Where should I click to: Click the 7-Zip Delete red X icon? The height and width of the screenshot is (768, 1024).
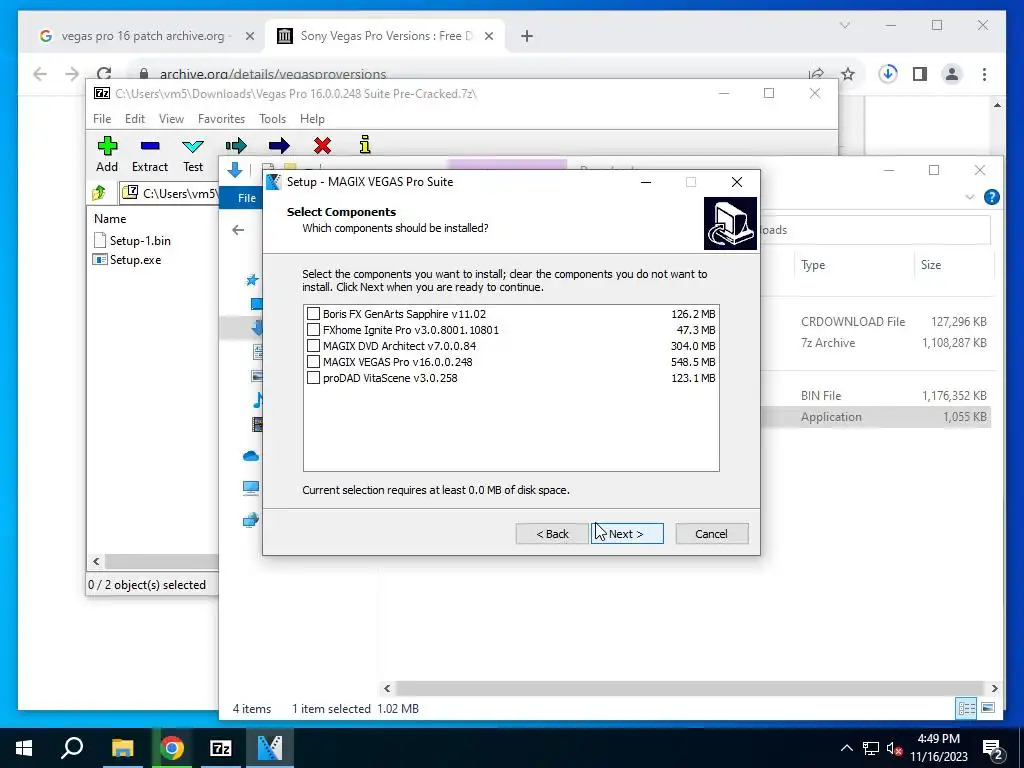coord(322,145)
